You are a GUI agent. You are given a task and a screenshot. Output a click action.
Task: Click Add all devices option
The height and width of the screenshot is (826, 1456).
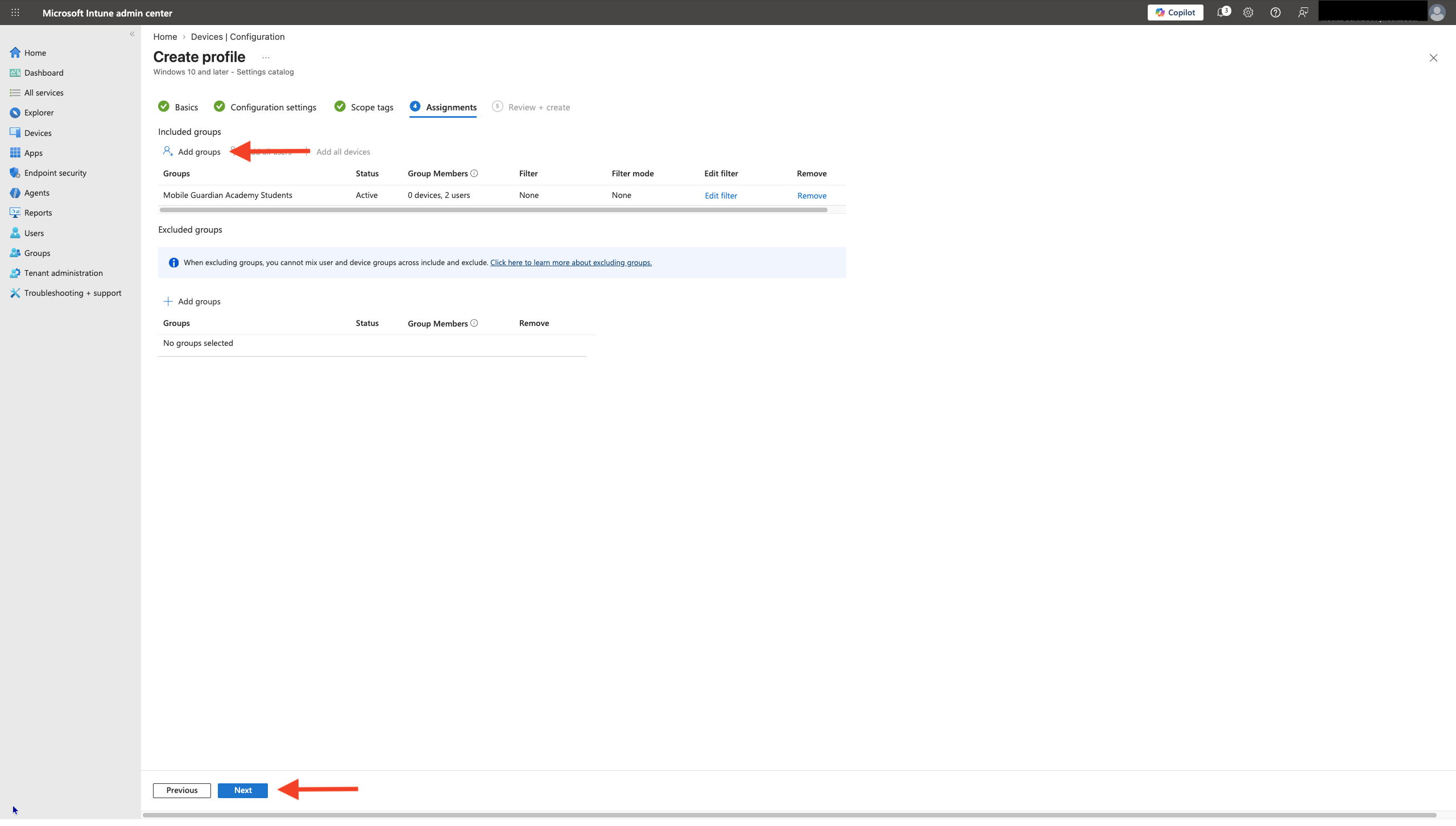click(x=343, y=152)
